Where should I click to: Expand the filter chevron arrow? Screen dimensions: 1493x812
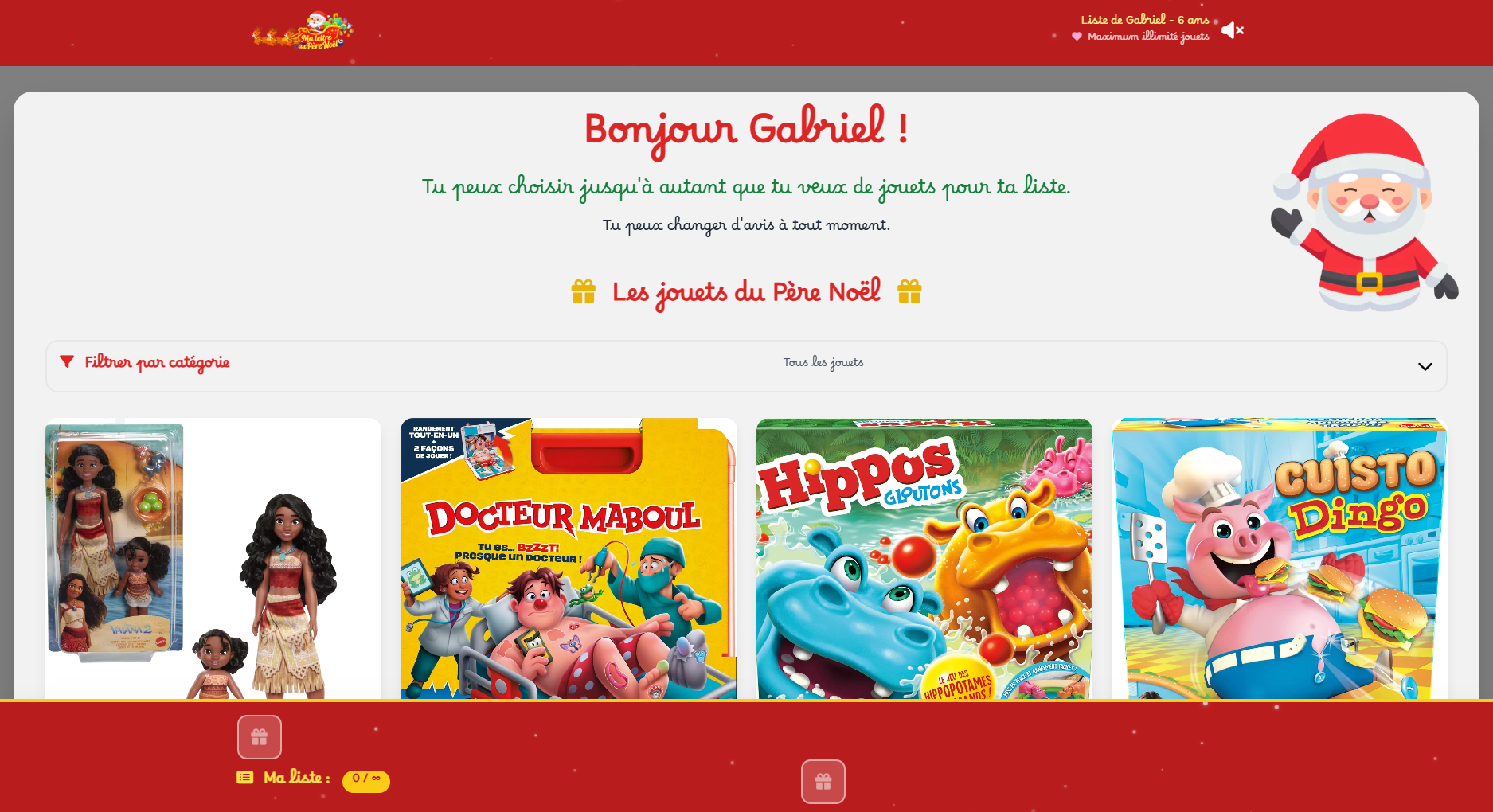coord(1425,366)
